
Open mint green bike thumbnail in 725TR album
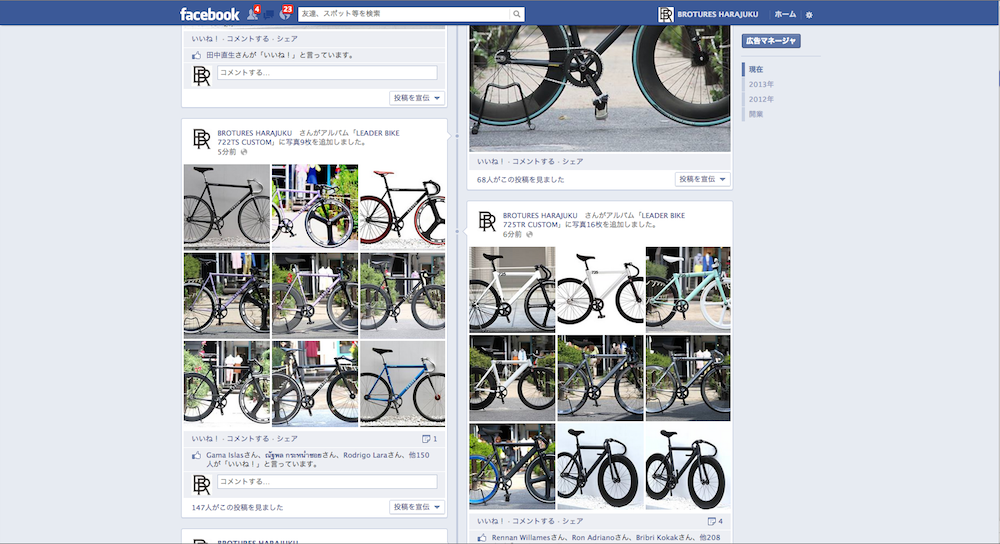(688, 290)
